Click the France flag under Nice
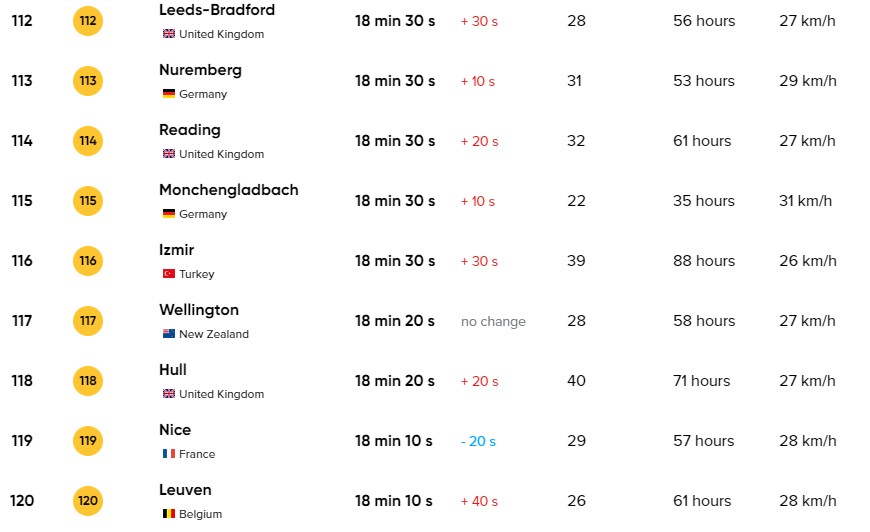Screen dimensions: 870x532 (x=169, y=454)
